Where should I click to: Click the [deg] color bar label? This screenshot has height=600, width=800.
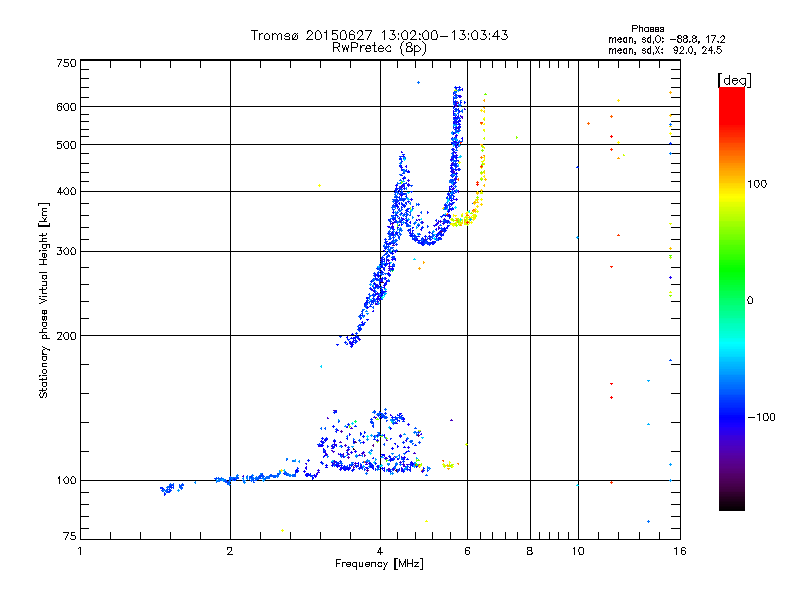coord(734,80)
